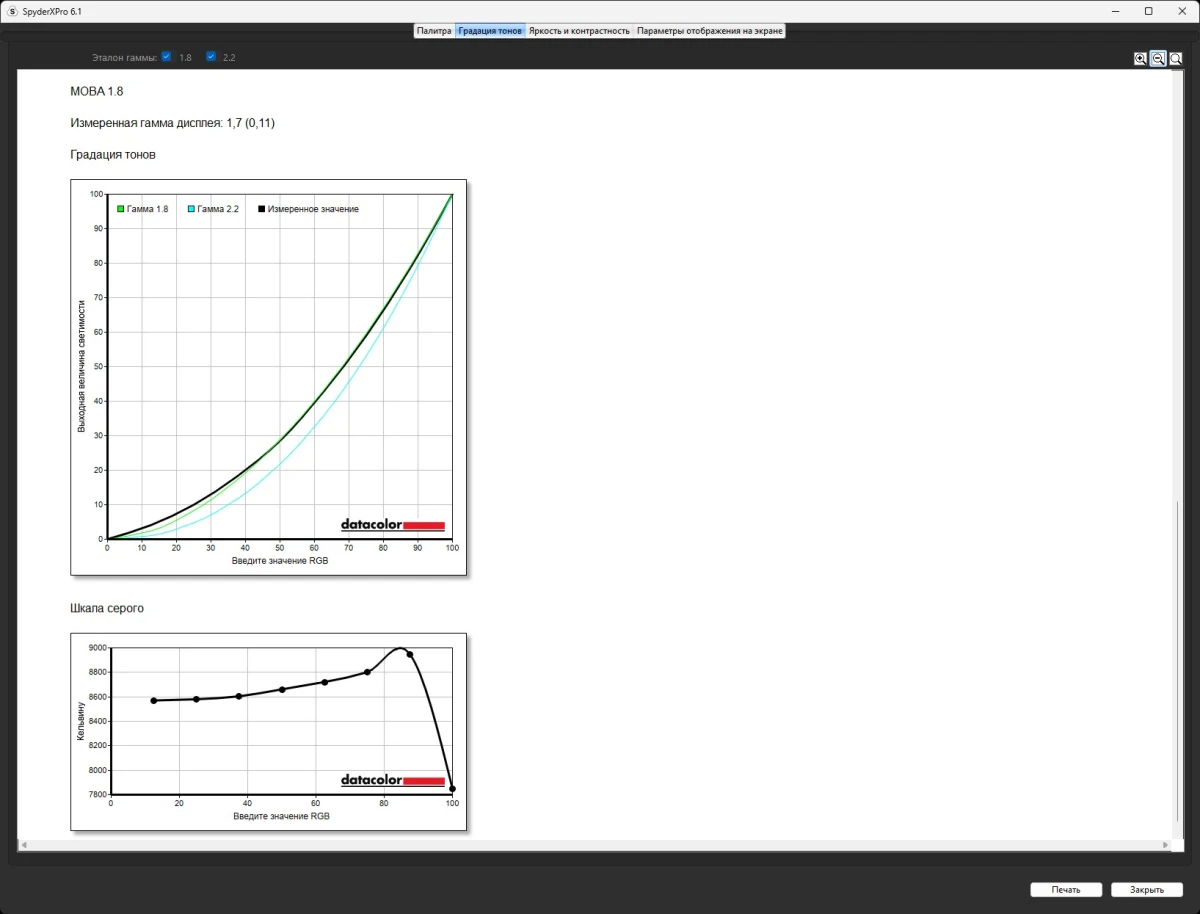1200x914 pixels.
Task: Click the reset zoom magnifier icon
Action: coord(1176,59)
